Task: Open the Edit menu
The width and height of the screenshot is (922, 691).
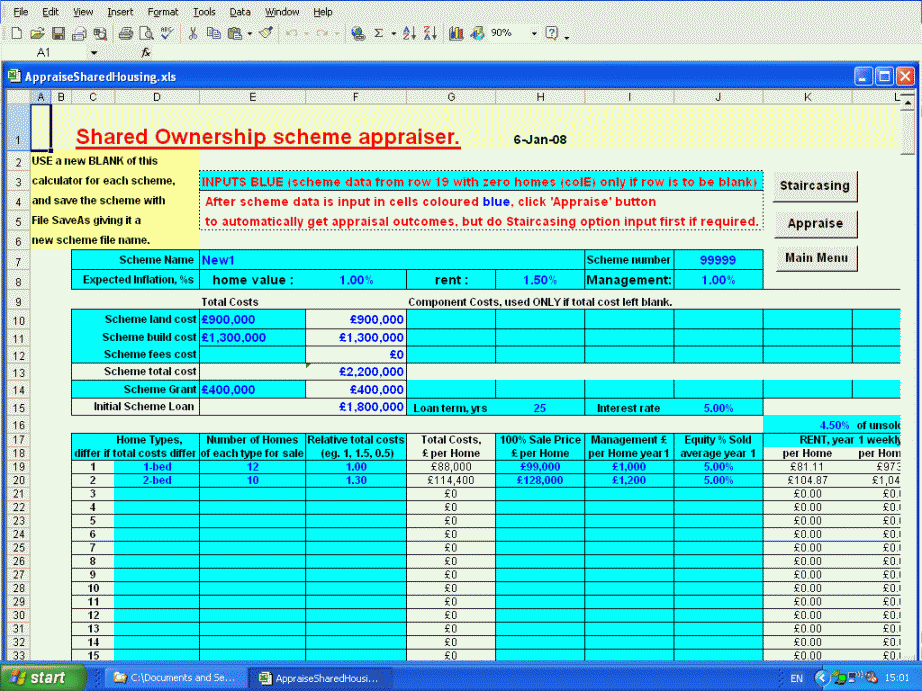Action: point(50,12)
